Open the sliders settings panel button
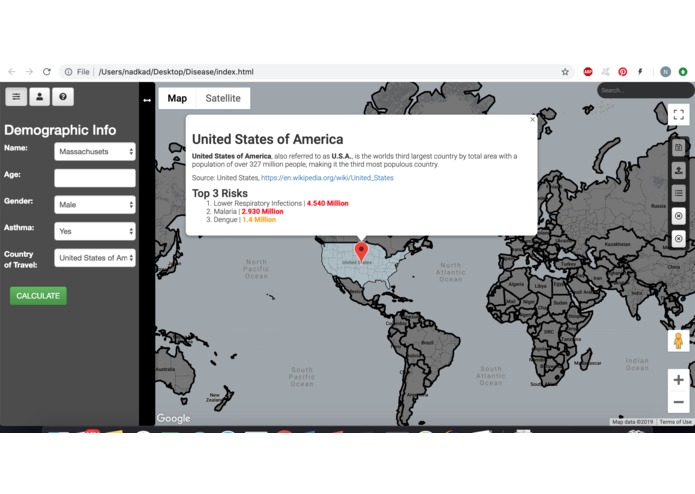Image resolution: width=695 pixels, height=494 pixels. tap(16, 97)
